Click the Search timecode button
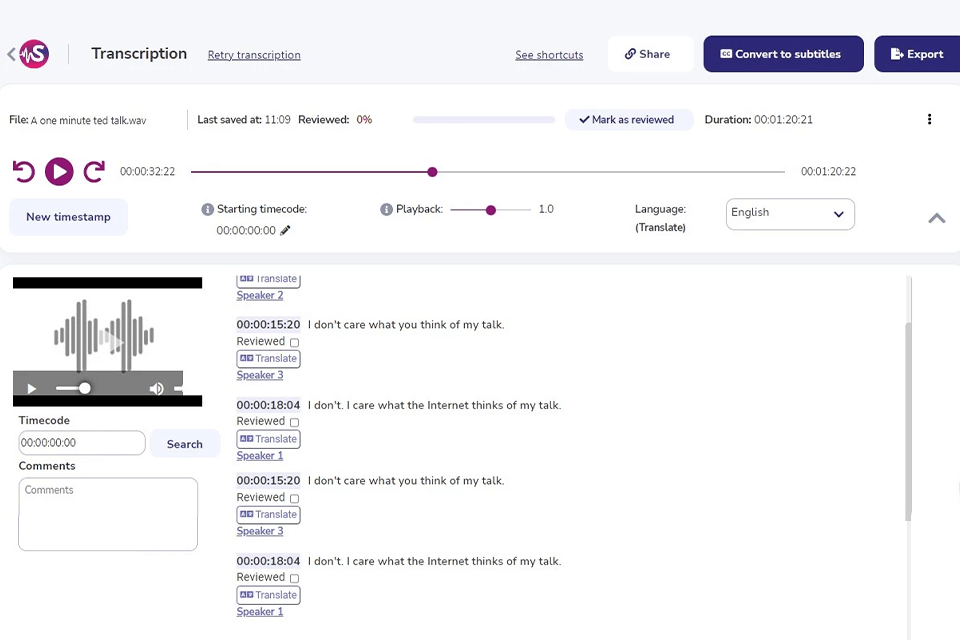The height and width of the screenshot is (640, 960). click(x=184, y=444)
